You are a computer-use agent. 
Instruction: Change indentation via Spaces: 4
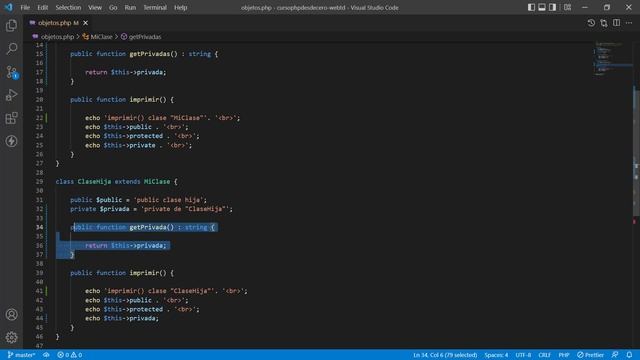tap(496, 355)
